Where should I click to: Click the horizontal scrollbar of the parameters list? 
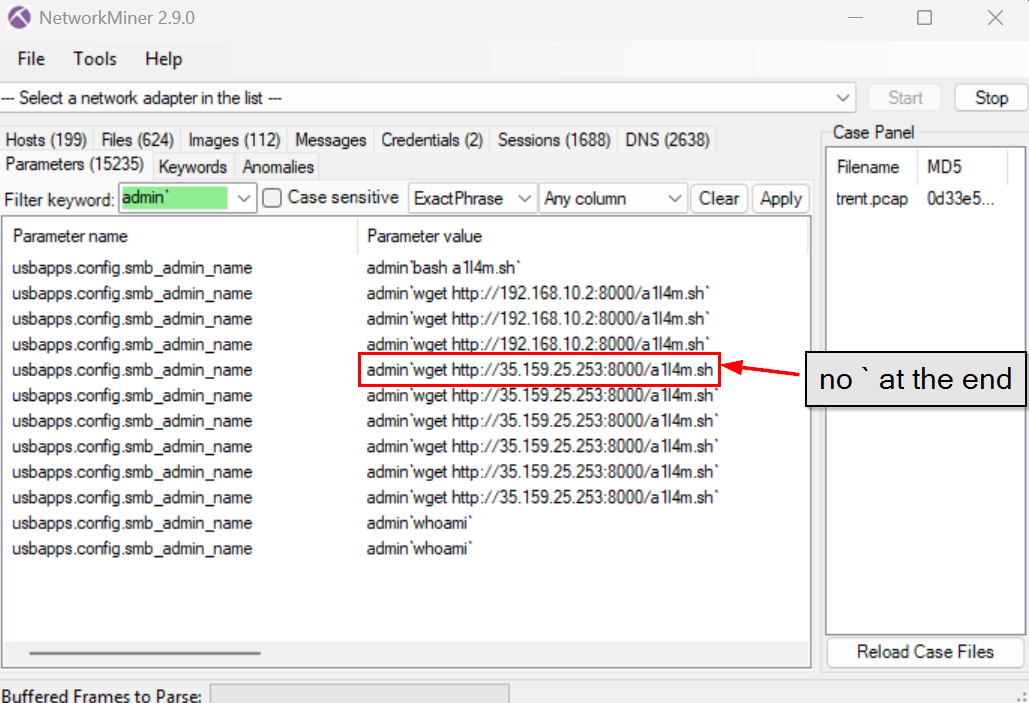tap(144, 653)
